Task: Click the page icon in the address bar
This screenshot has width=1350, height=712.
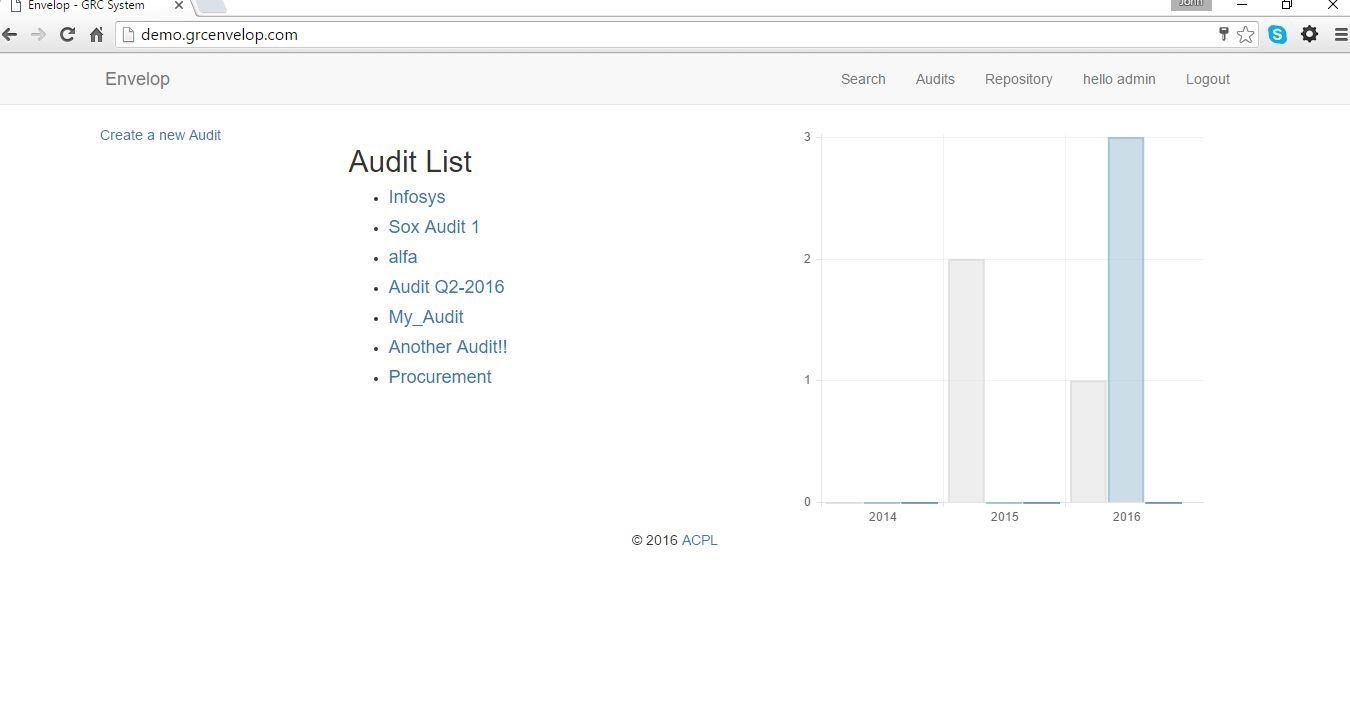Action: tap(126, 34)
